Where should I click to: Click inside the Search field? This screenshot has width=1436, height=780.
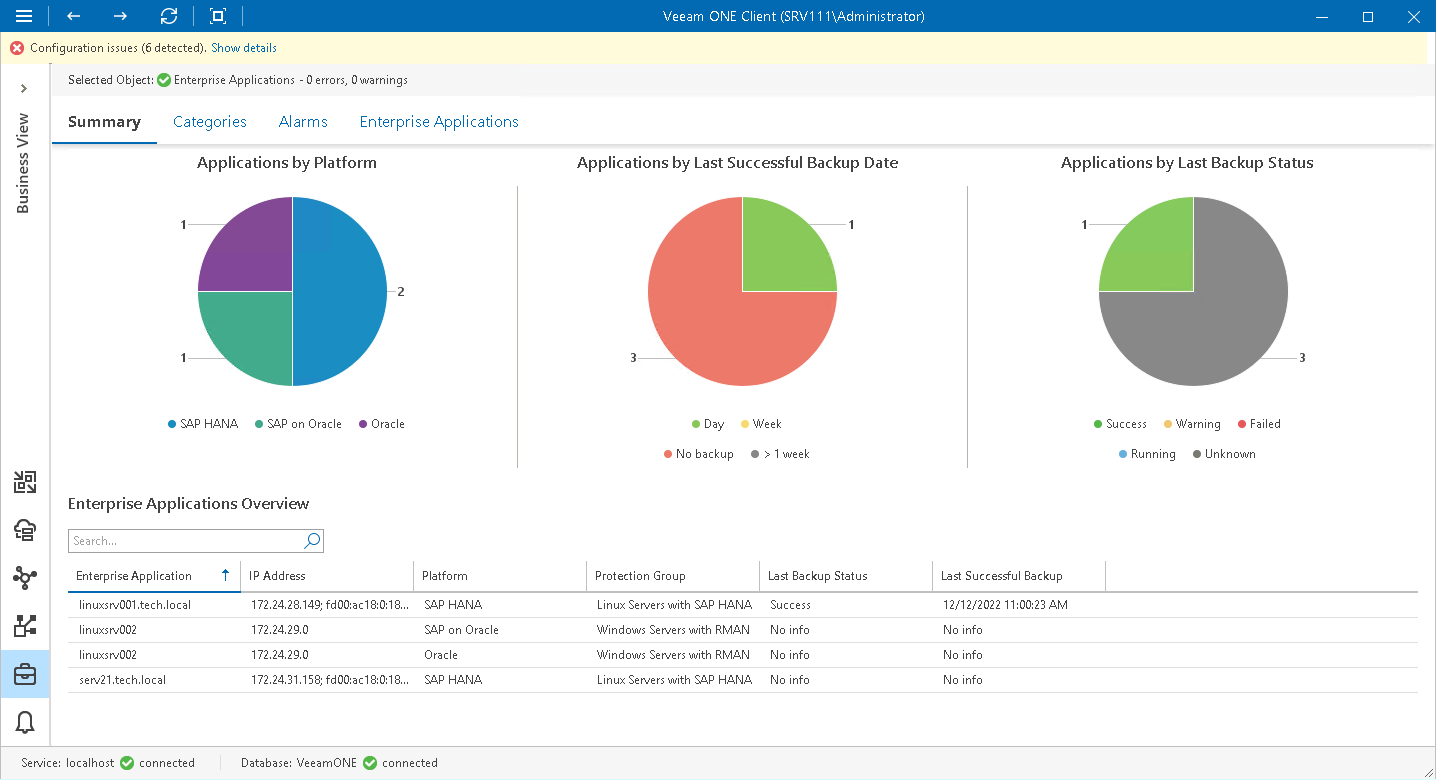point(180,540)
